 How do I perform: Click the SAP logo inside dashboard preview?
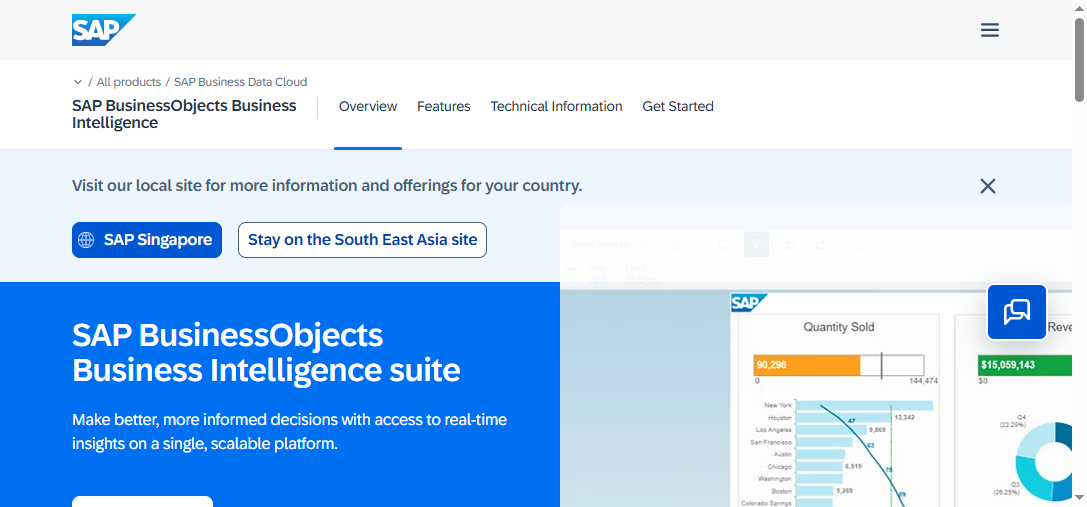point(747,304)
